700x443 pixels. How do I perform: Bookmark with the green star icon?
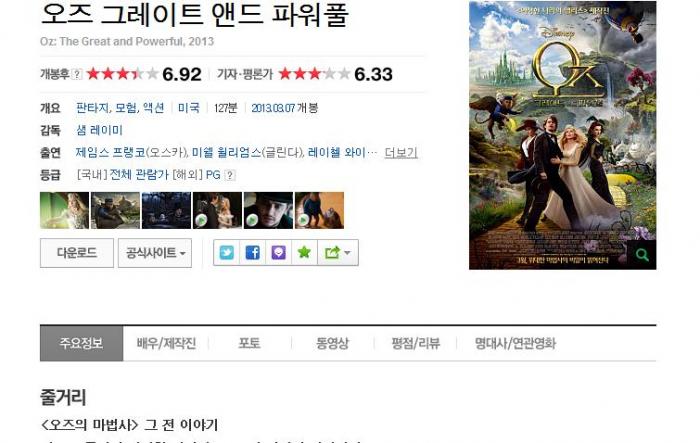[304, 253]
